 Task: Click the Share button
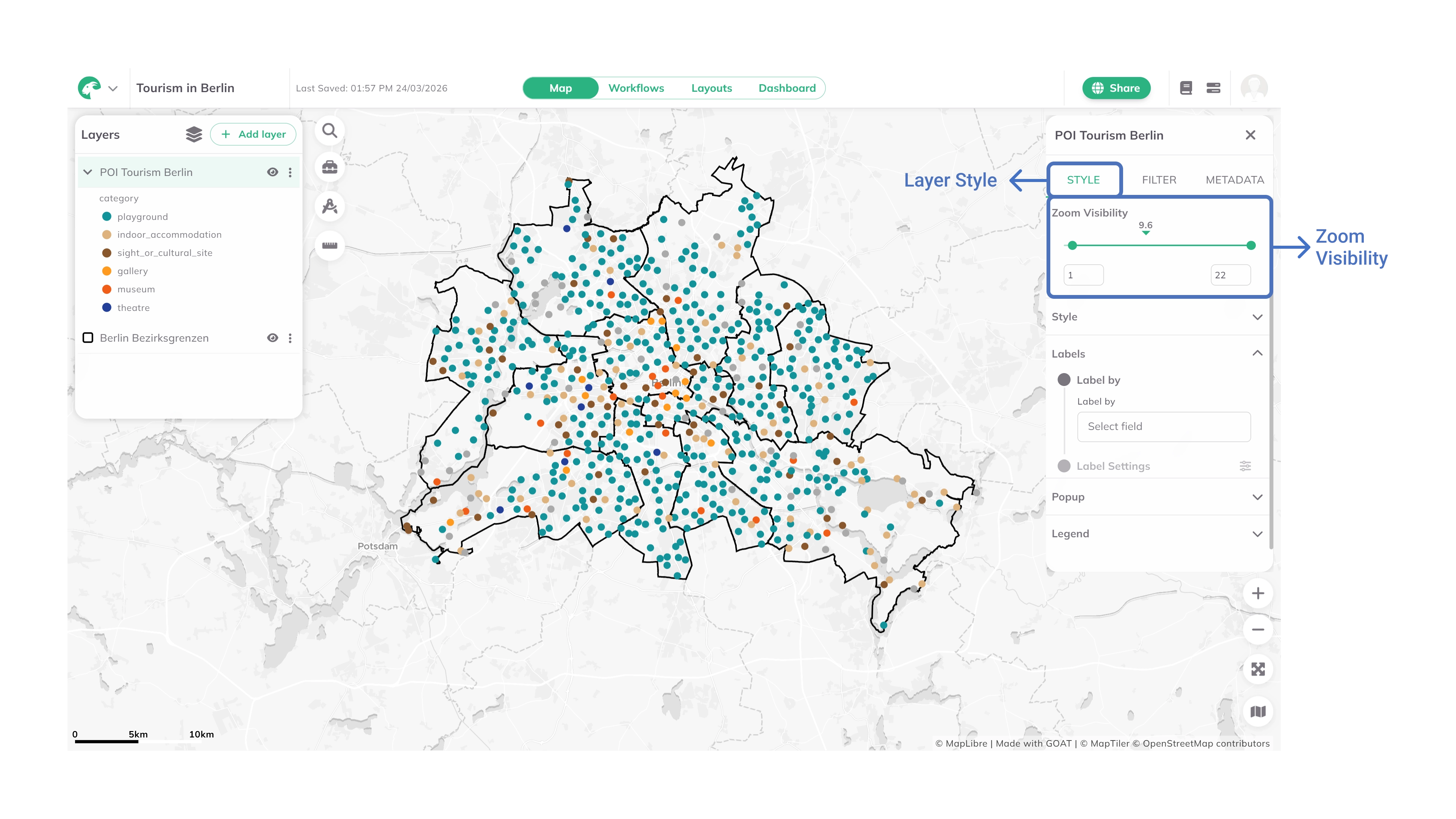[x=1116, y=88]
